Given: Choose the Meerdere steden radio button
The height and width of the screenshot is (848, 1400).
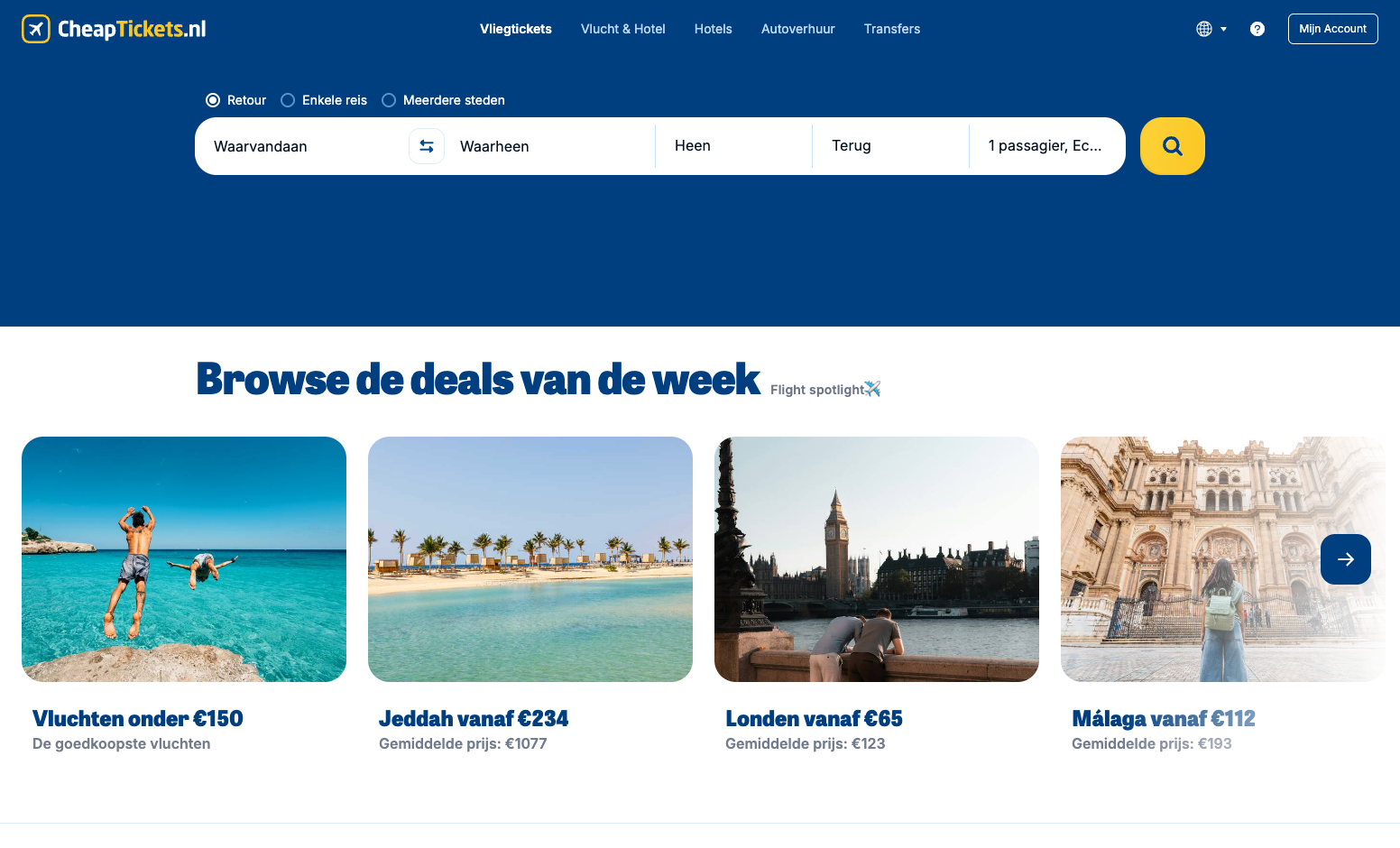Looking at the screenshot, I should click(x=389, y=100).
